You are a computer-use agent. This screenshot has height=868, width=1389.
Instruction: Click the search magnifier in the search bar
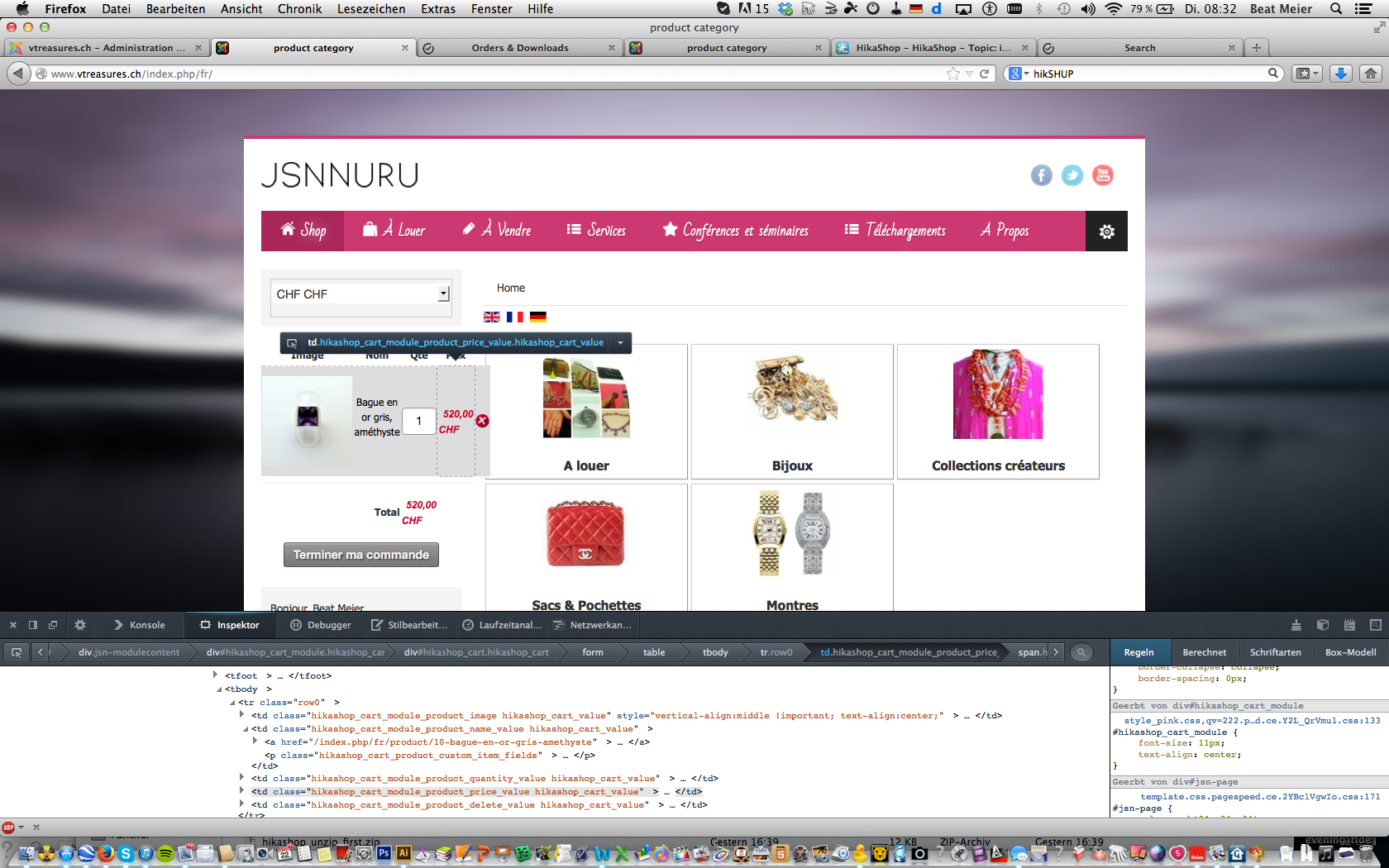(x=1273, y=74)
